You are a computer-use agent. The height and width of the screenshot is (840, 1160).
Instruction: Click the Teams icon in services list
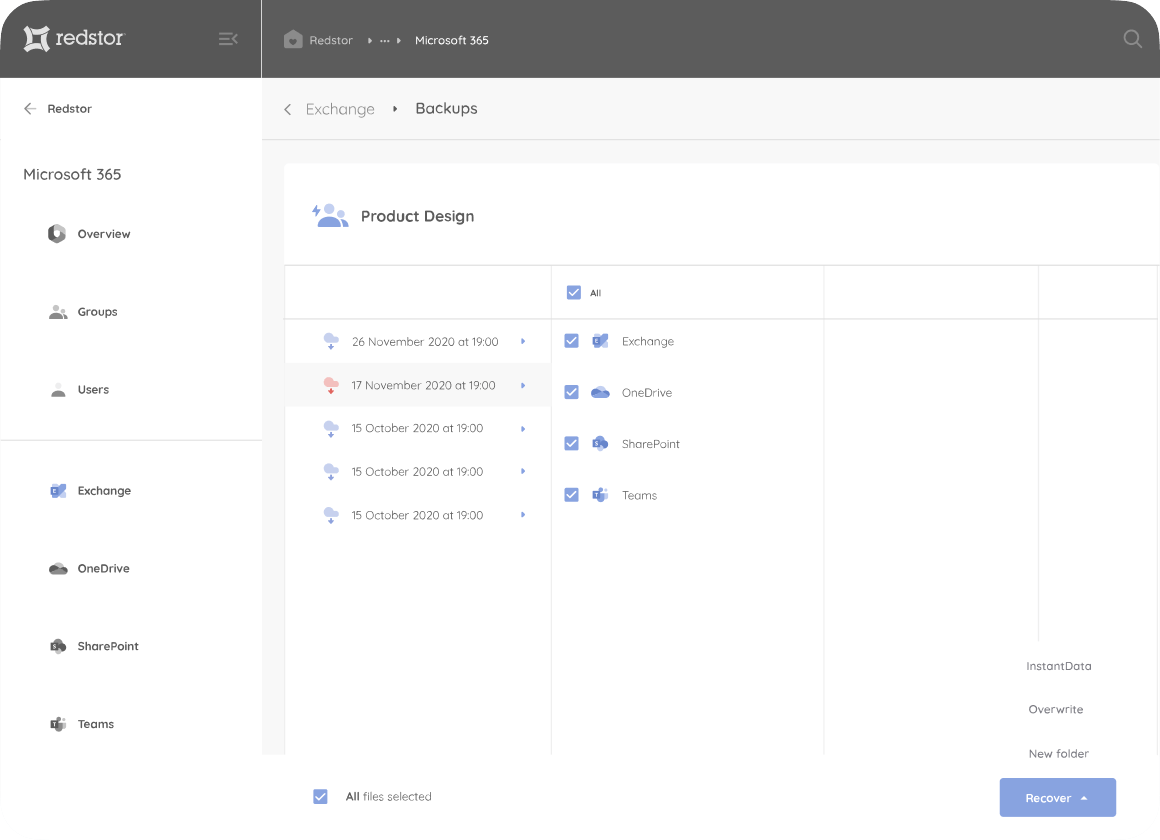[600, 494]
